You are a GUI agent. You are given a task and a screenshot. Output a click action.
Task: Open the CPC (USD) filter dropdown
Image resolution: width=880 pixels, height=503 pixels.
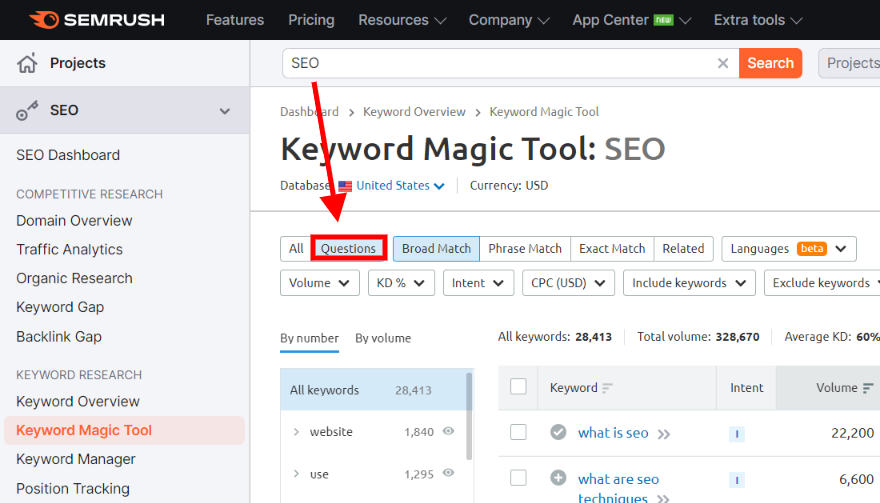click(x=568, y=283)
